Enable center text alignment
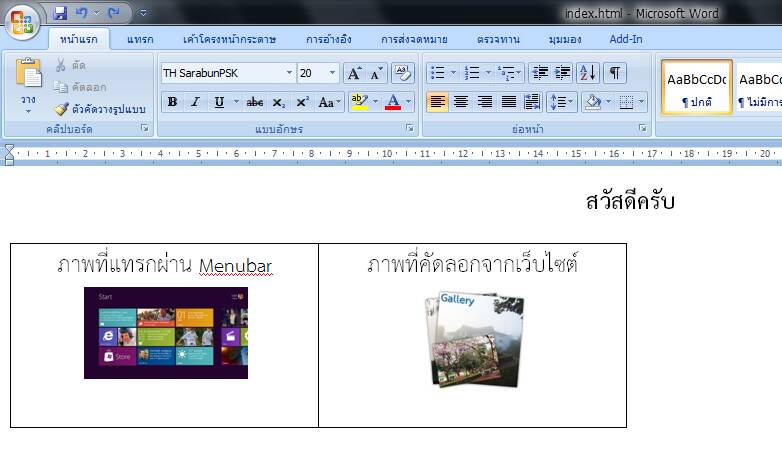The width and height of the screenshot is (782, 451). [461, 102]
